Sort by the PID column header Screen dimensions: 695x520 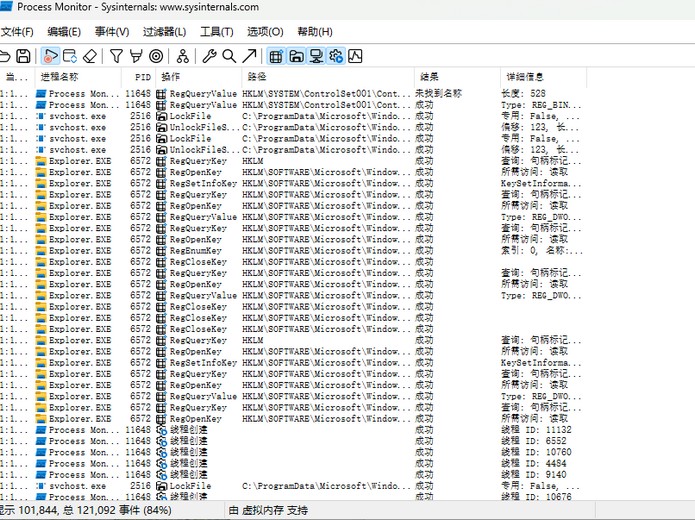(x=142, y=77)
